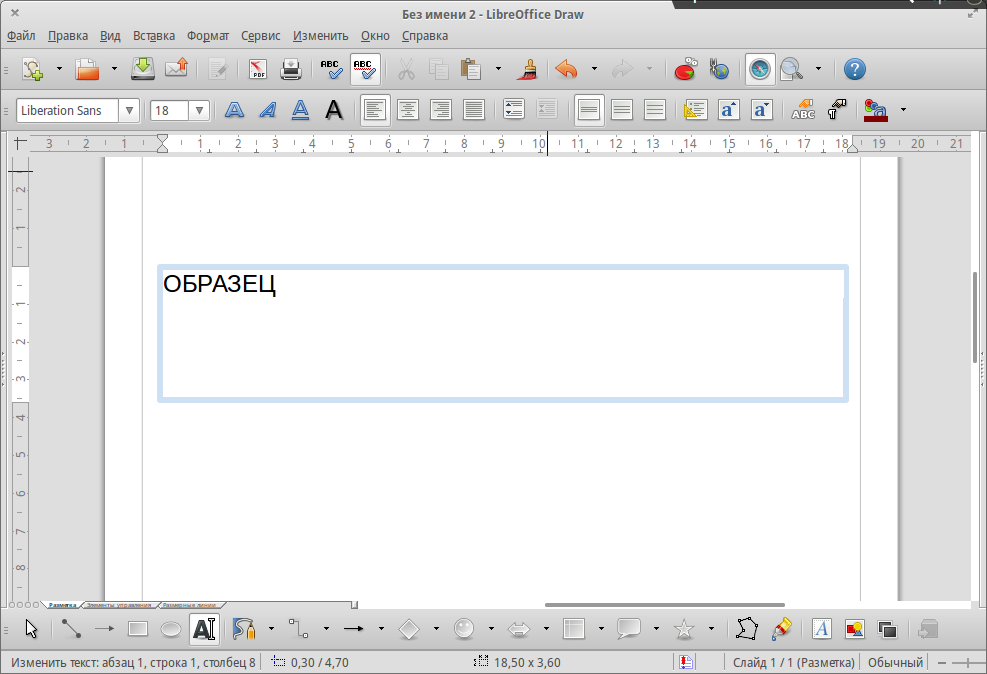Click the Zoom magnifier icon
The width and height of the screenshot is (987, 674).
point(791,69)
